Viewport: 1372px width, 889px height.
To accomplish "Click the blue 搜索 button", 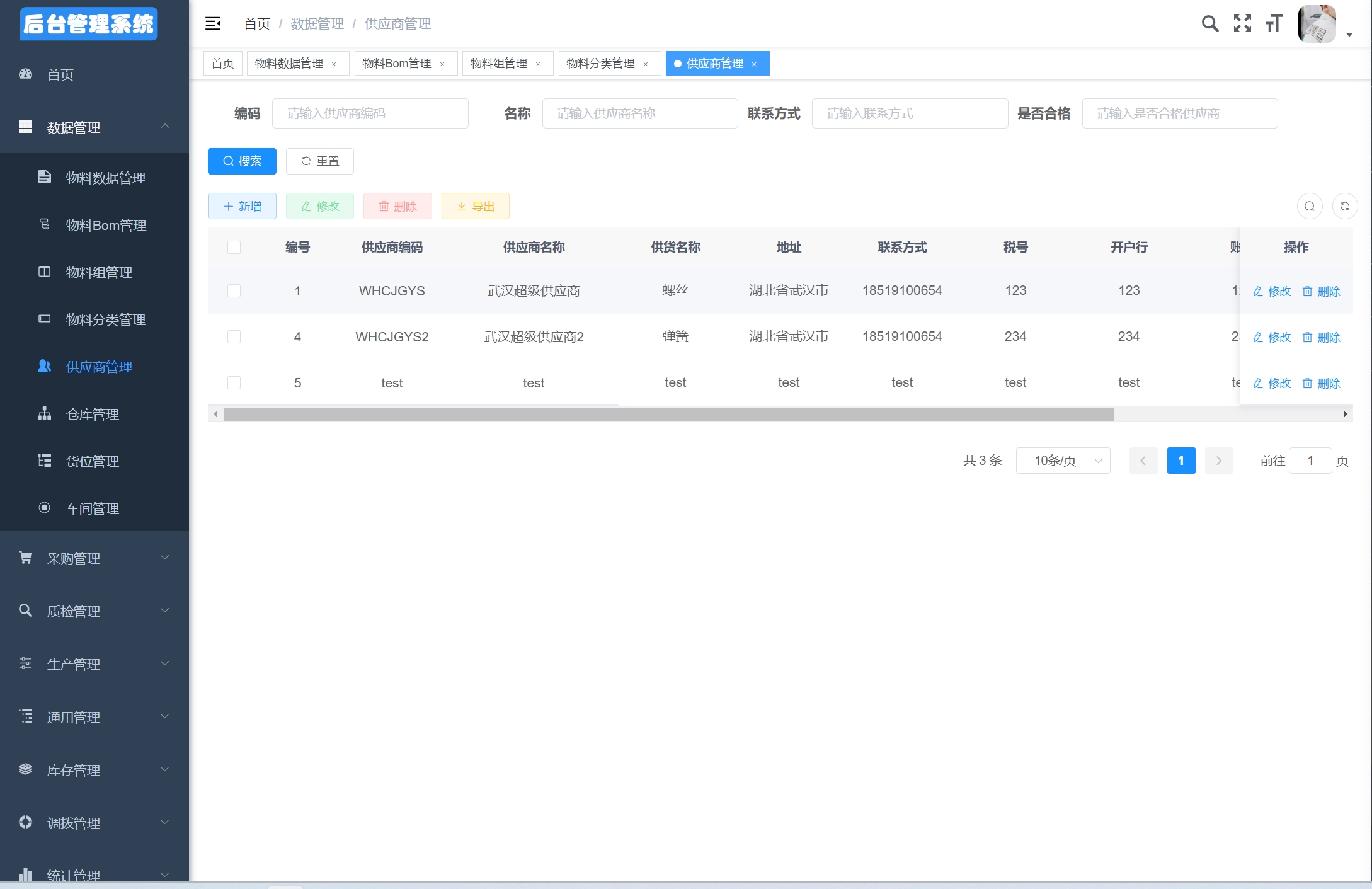I will pyautogui.click(x=242, y=161).
